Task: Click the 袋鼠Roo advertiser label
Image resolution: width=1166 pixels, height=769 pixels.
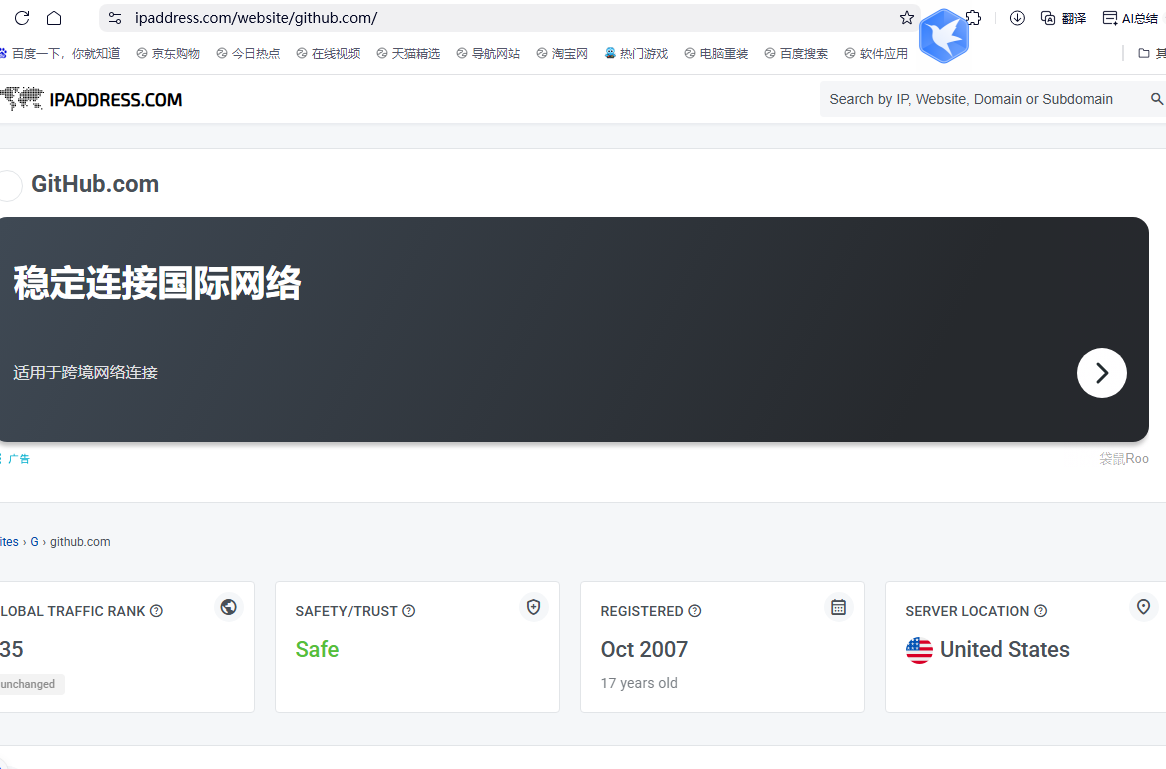Action: [1124, 459]
